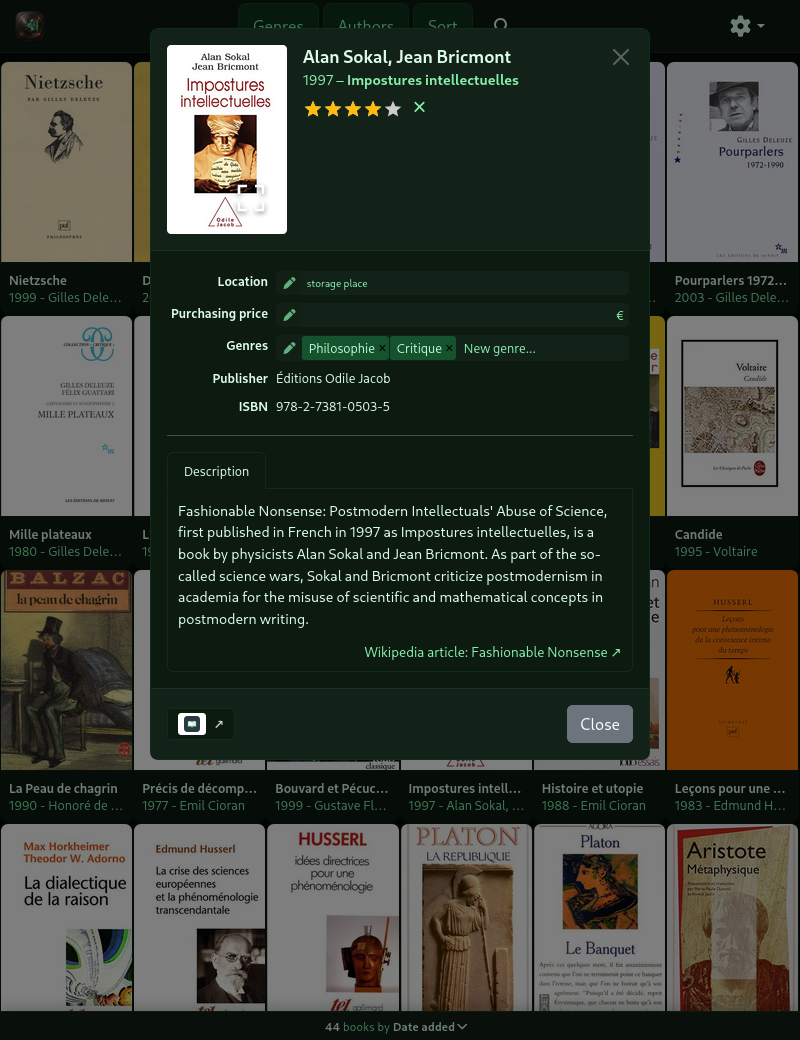The width and height of the screenshot is (800, 1040).
Task: Set rating to one star
Action: 312,109
